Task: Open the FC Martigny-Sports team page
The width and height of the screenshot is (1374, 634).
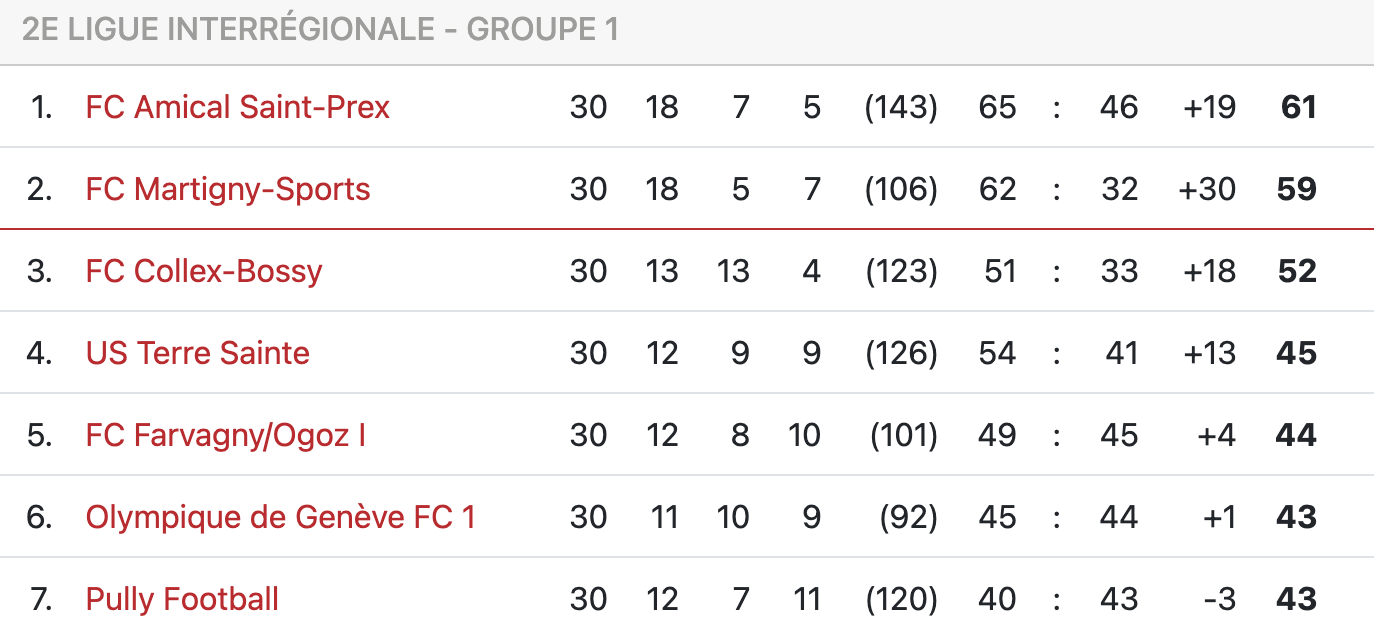Action: 228,189
